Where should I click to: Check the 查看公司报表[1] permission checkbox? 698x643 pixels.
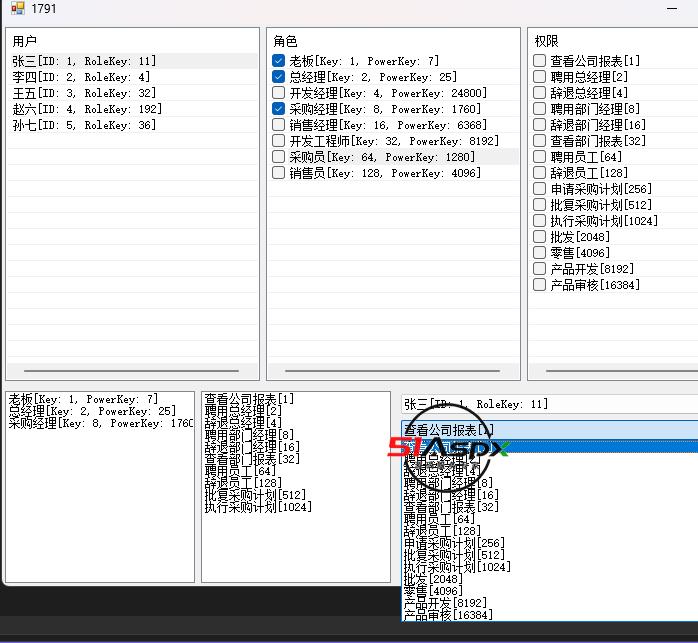(540, 61)
